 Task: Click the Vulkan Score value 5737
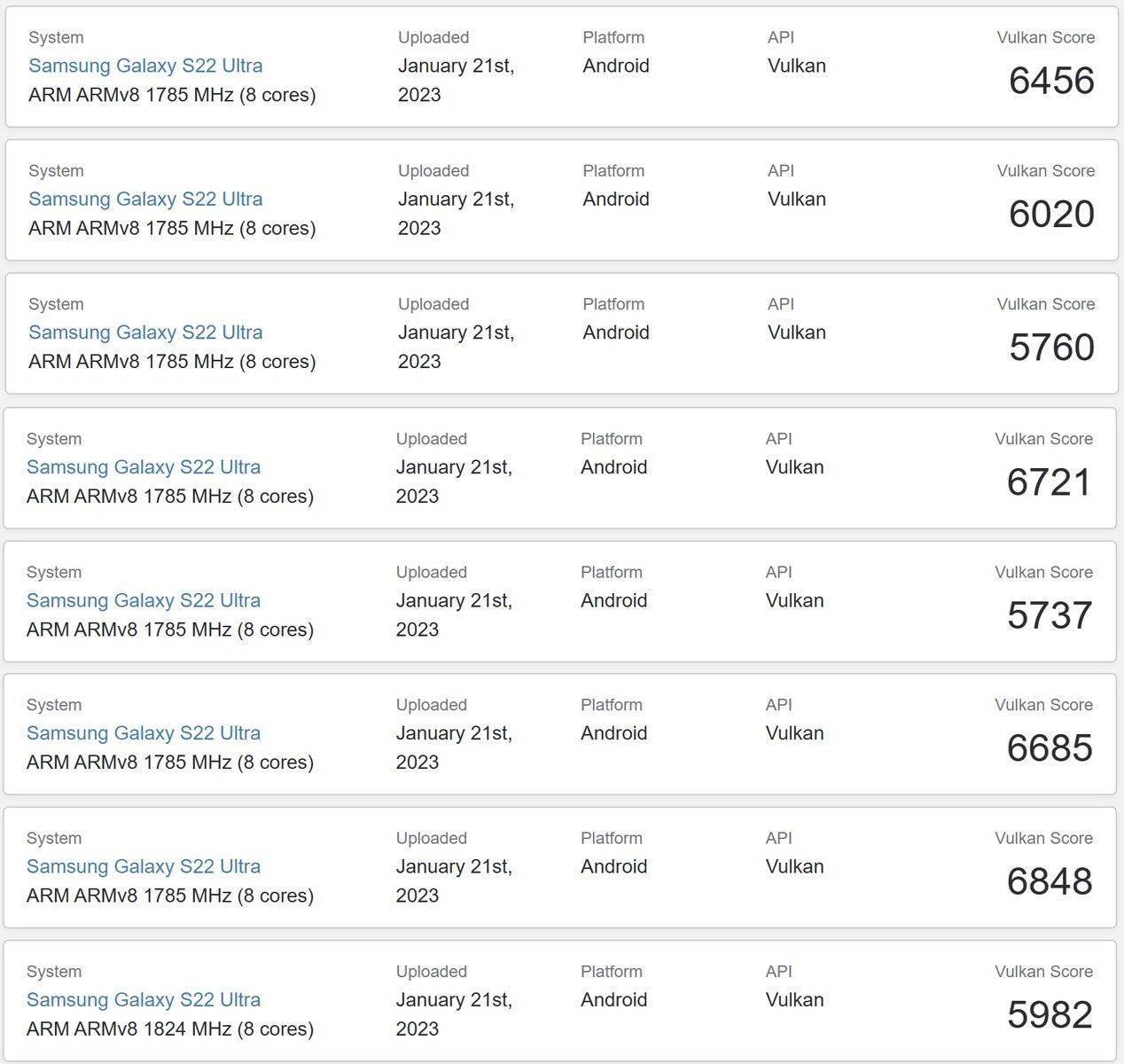1050,615
